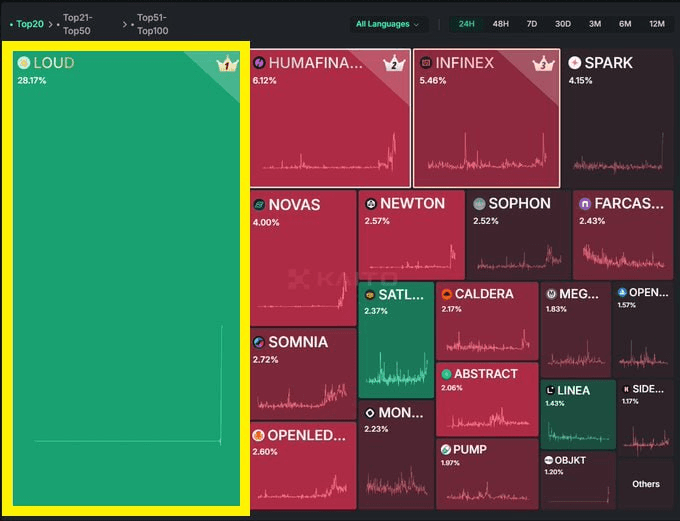Click the Spark logo icon

click(x=575, y=63)
